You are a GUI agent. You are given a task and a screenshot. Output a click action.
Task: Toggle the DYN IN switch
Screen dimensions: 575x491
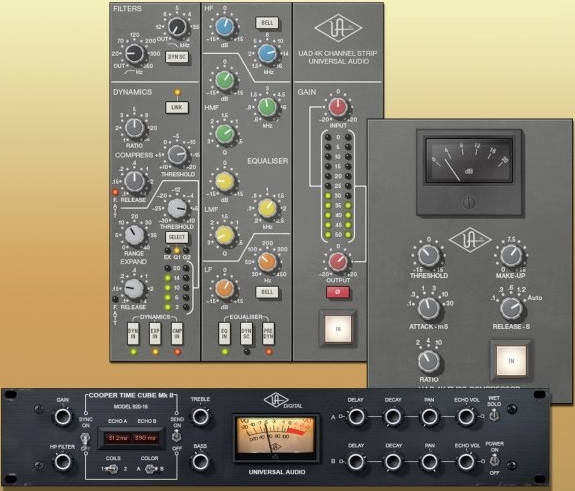133,334
